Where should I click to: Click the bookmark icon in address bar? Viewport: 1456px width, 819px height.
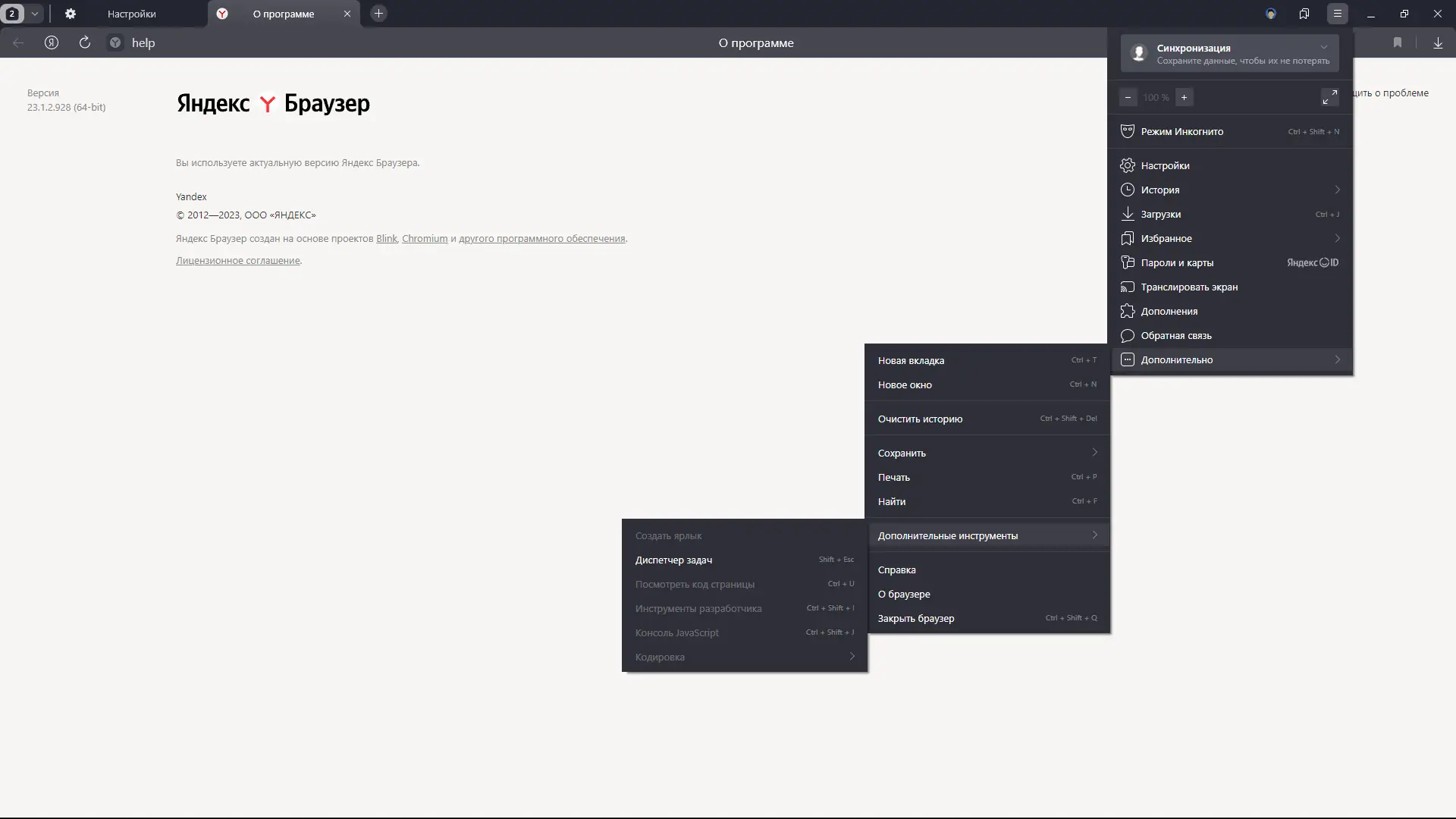tap(1398, 42)
